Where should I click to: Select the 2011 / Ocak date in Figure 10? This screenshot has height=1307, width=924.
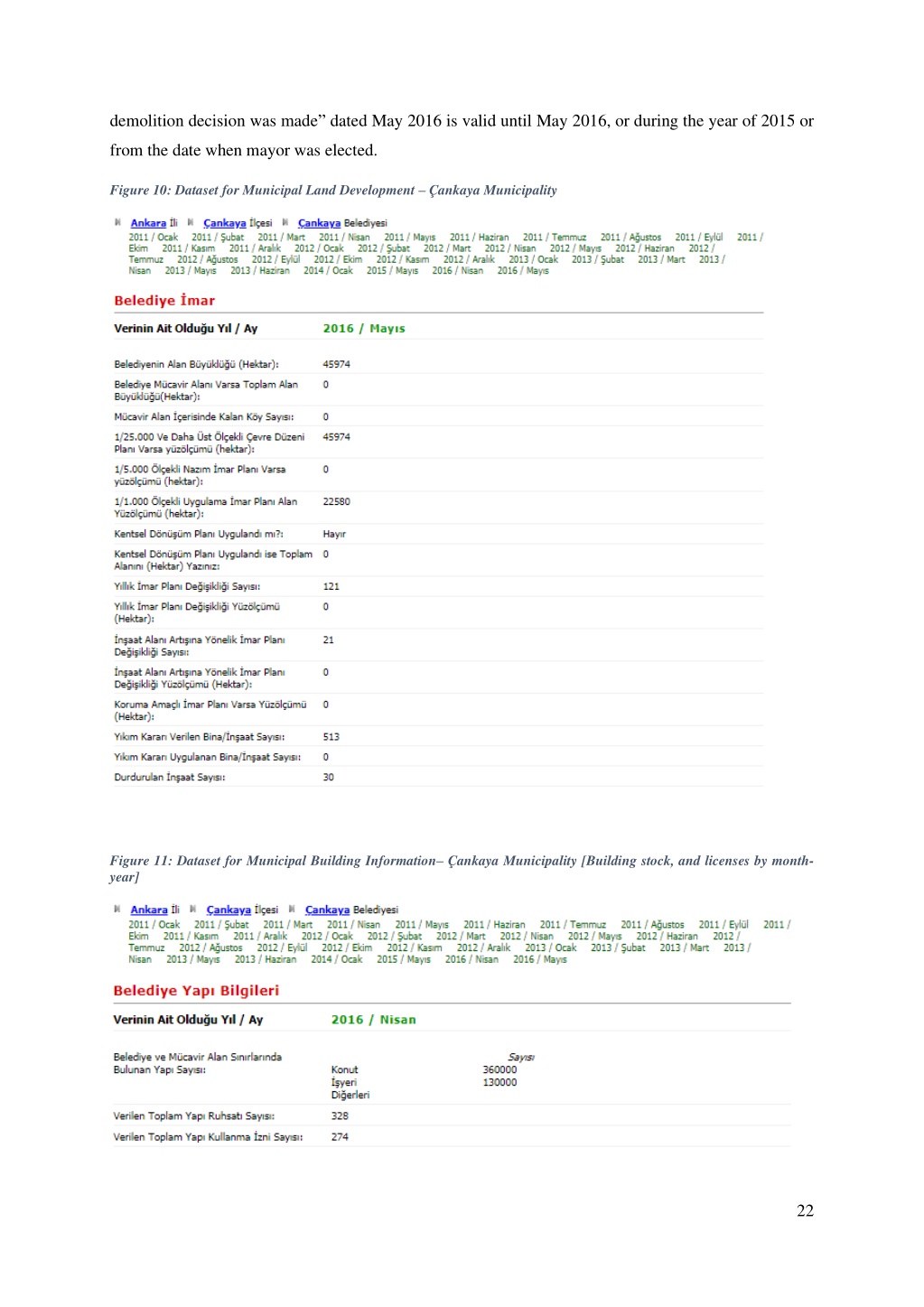(x=153, y=238)
